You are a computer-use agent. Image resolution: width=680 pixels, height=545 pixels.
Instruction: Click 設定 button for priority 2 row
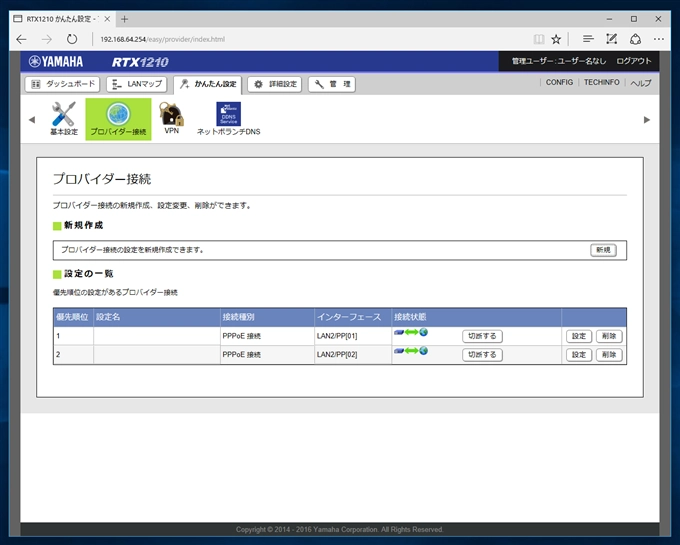tap(579, 355)
